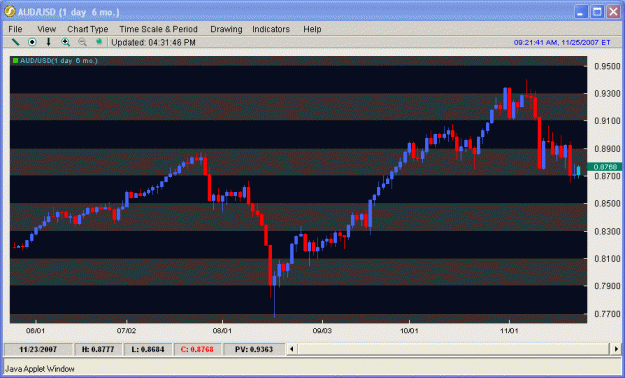Click the 10/01 date axis label
This screenshot has width=625, height=378.
(409, 331)
